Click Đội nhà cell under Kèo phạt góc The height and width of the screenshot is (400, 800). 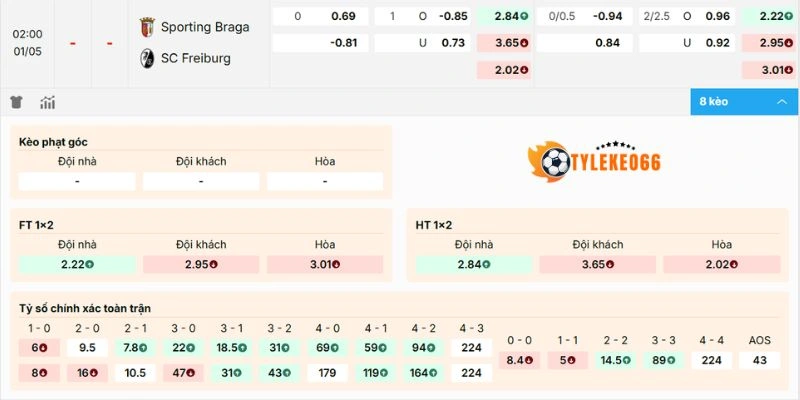76,181
